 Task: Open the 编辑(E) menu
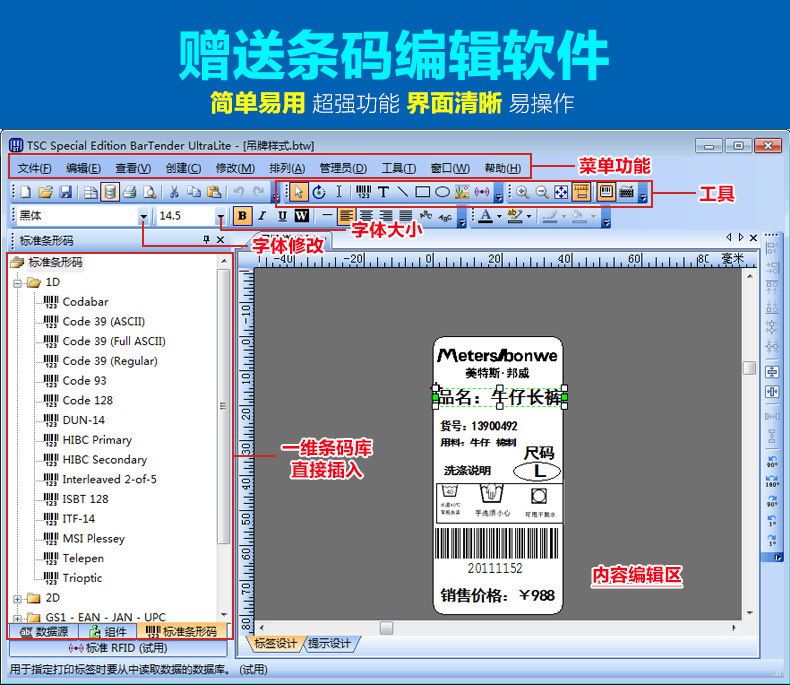point(83,168)
